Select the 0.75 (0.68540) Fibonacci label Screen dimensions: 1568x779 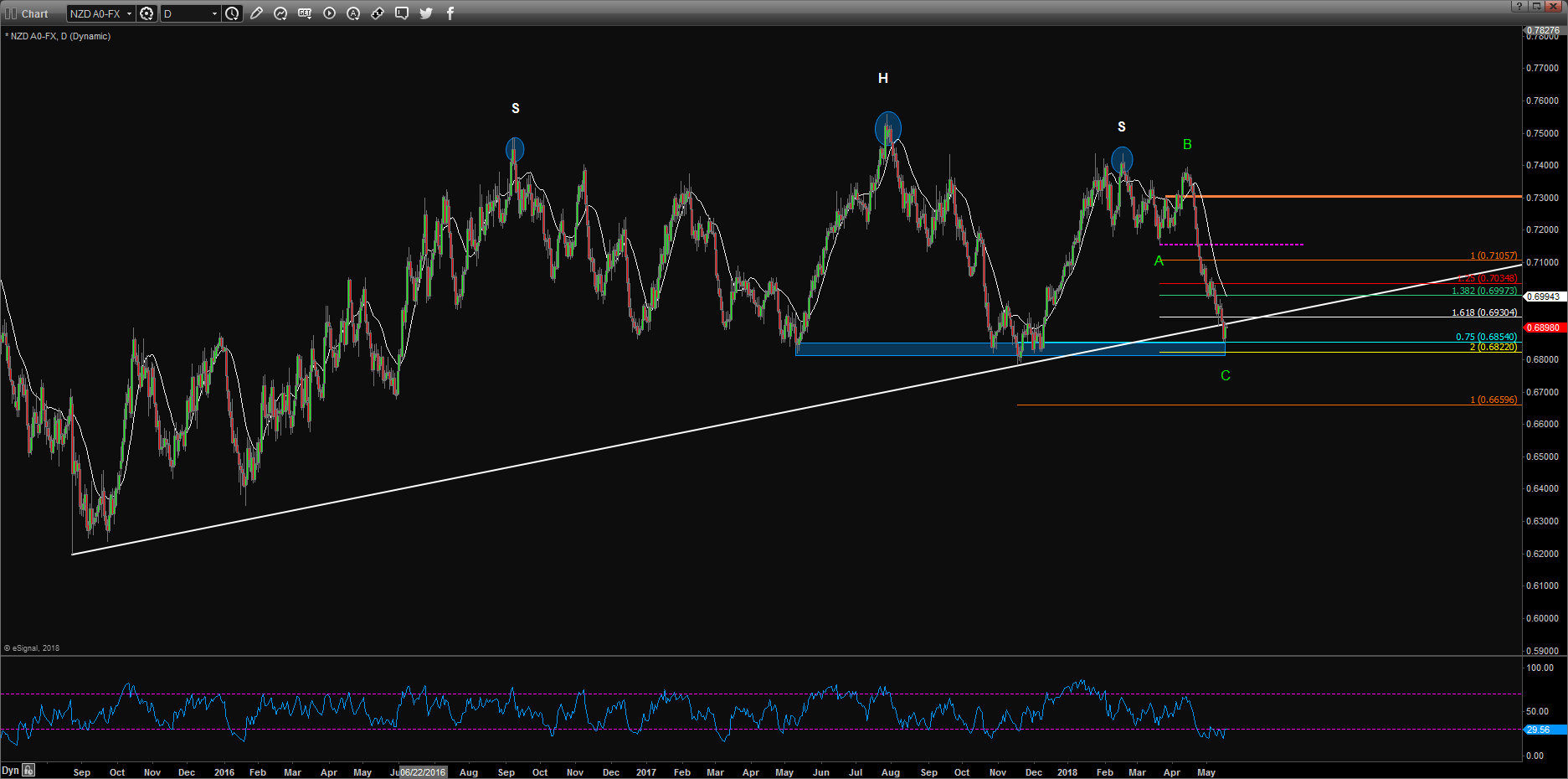click(1486, 337)
